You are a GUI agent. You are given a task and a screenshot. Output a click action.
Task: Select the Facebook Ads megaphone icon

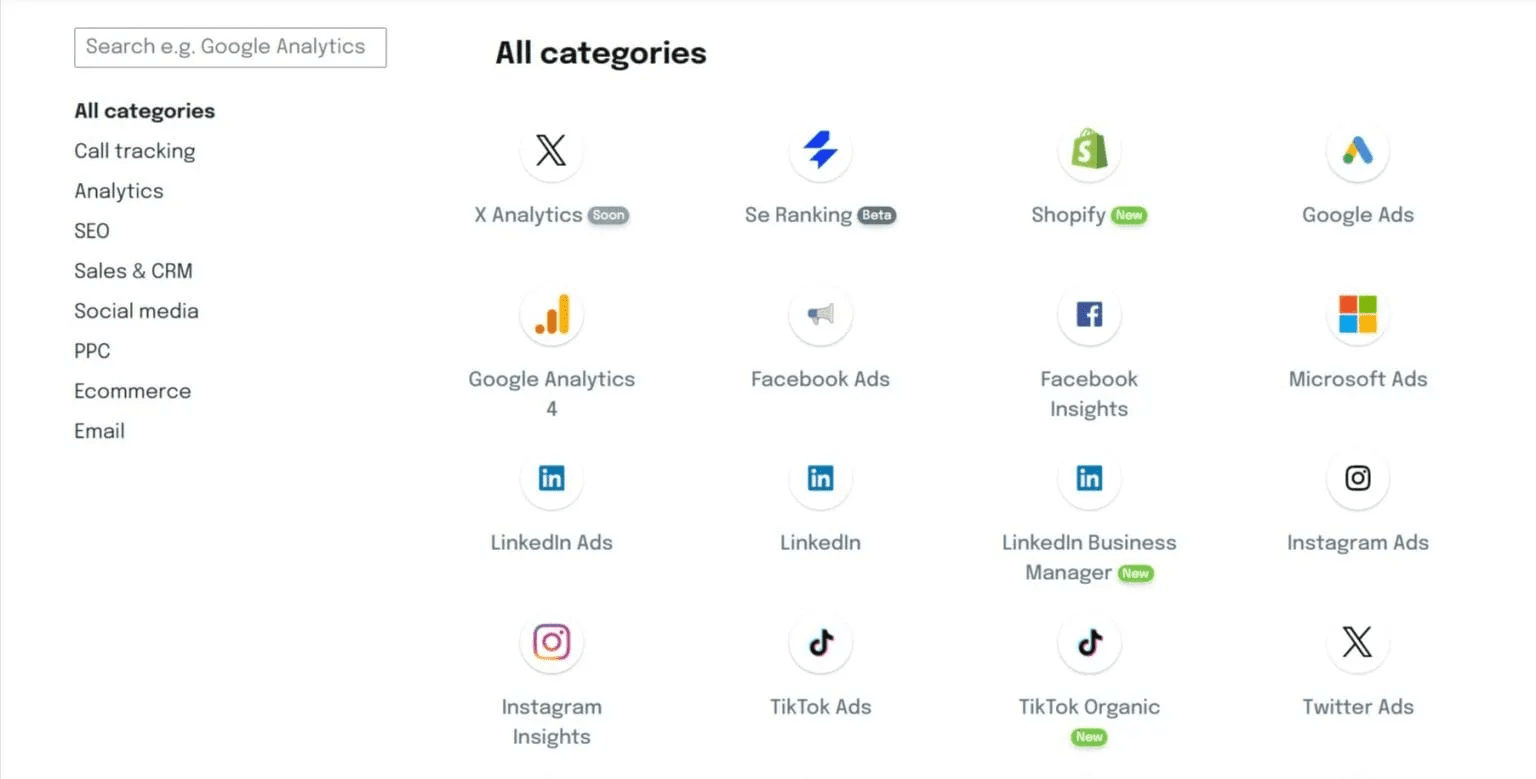point(820,315)
